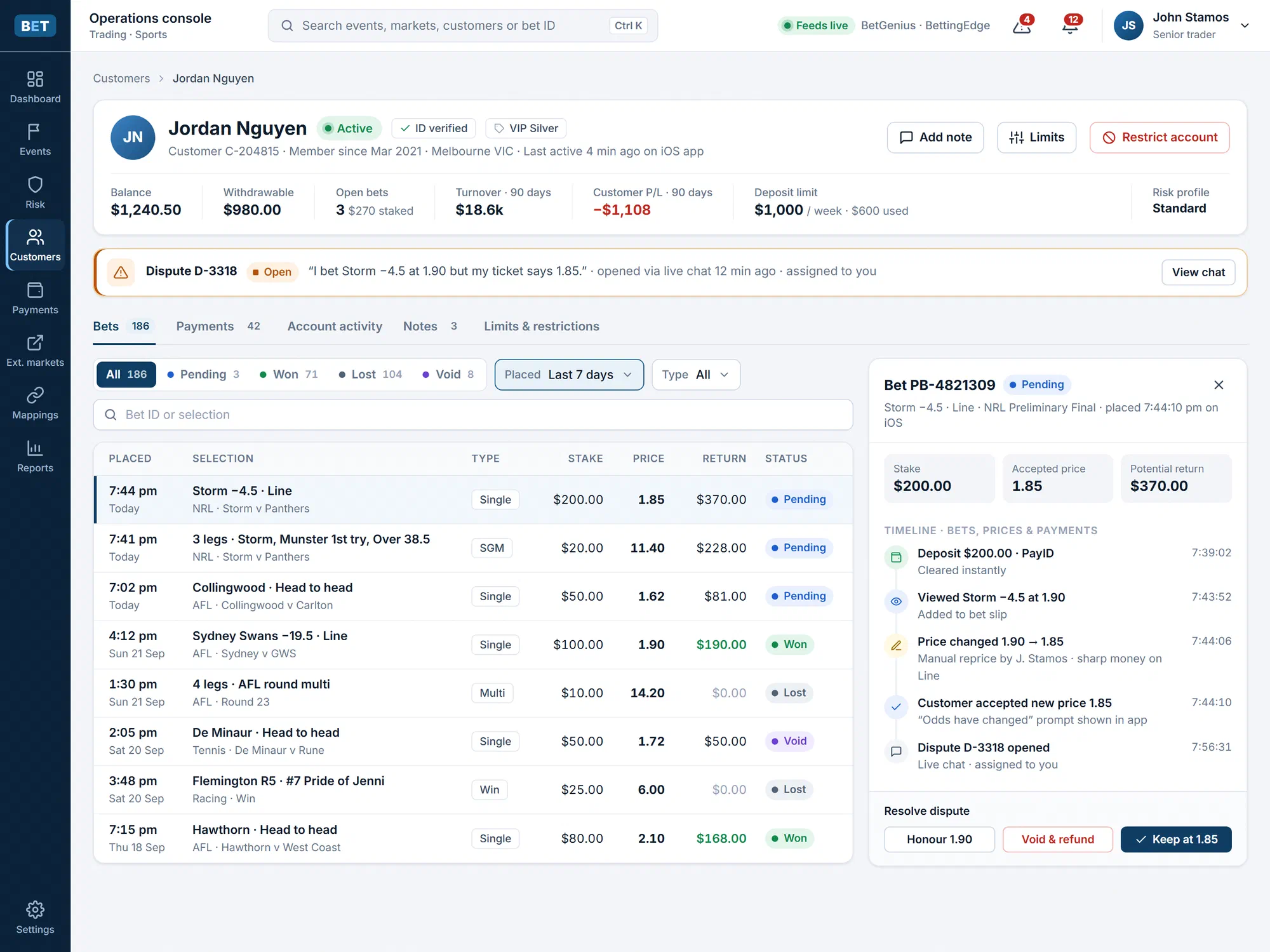The image size is (1270, 952).
Task: Click Customers breadcrumb link
Action: pyautogui.click(x=121, y=78)
